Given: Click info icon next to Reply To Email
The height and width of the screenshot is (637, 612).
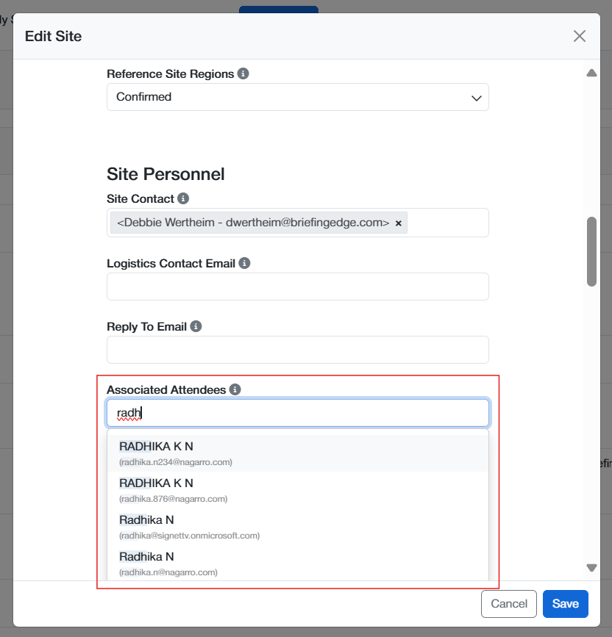Looking at the screenshot, I should pyautogui.click(x=196, y=326).
